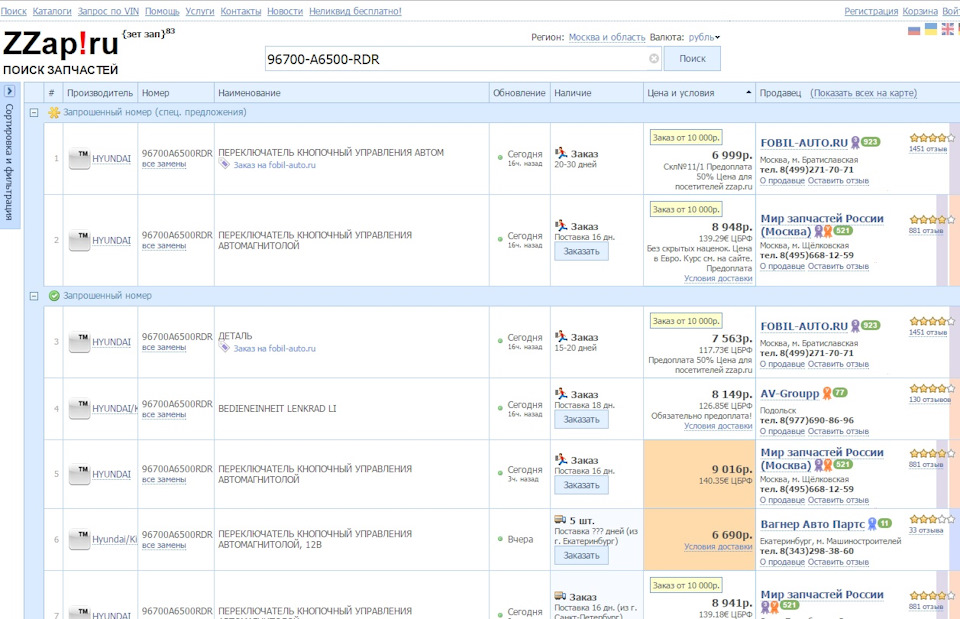The image size is (960, 619).
Task: Open the Услуги menu link
Action: tap(200, 11)
